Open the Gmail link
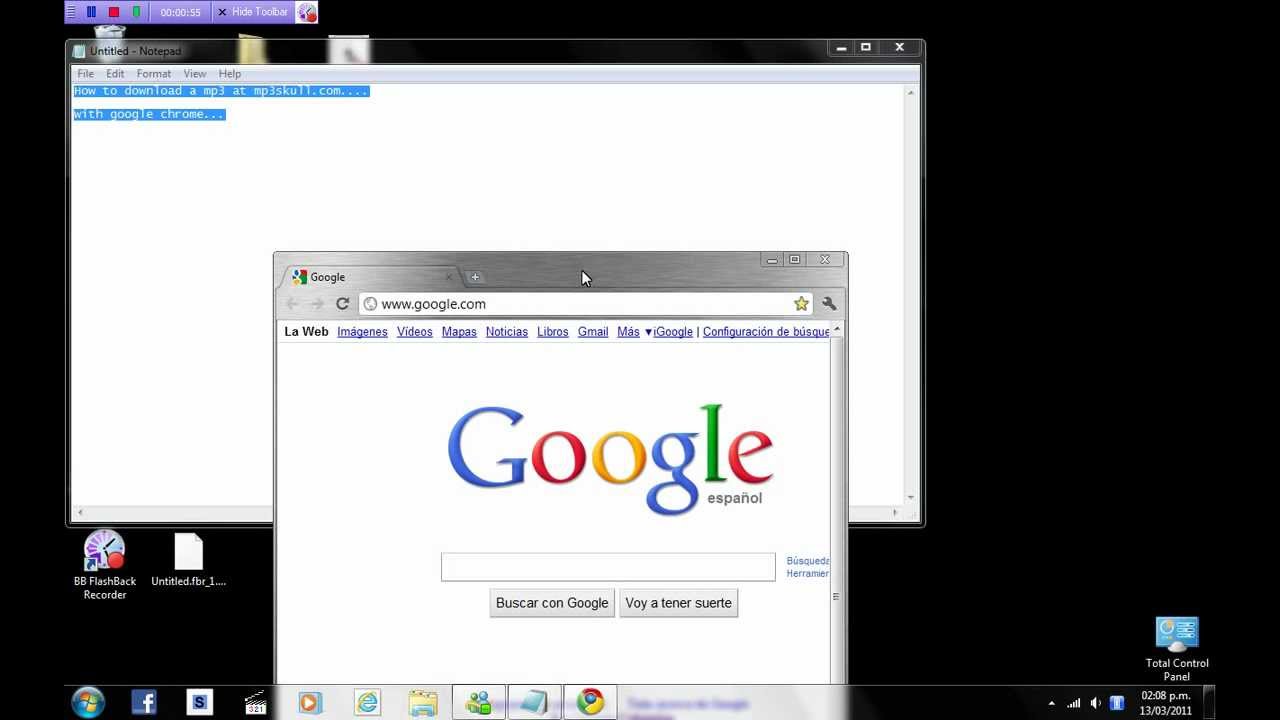 [x=593, y=332]
